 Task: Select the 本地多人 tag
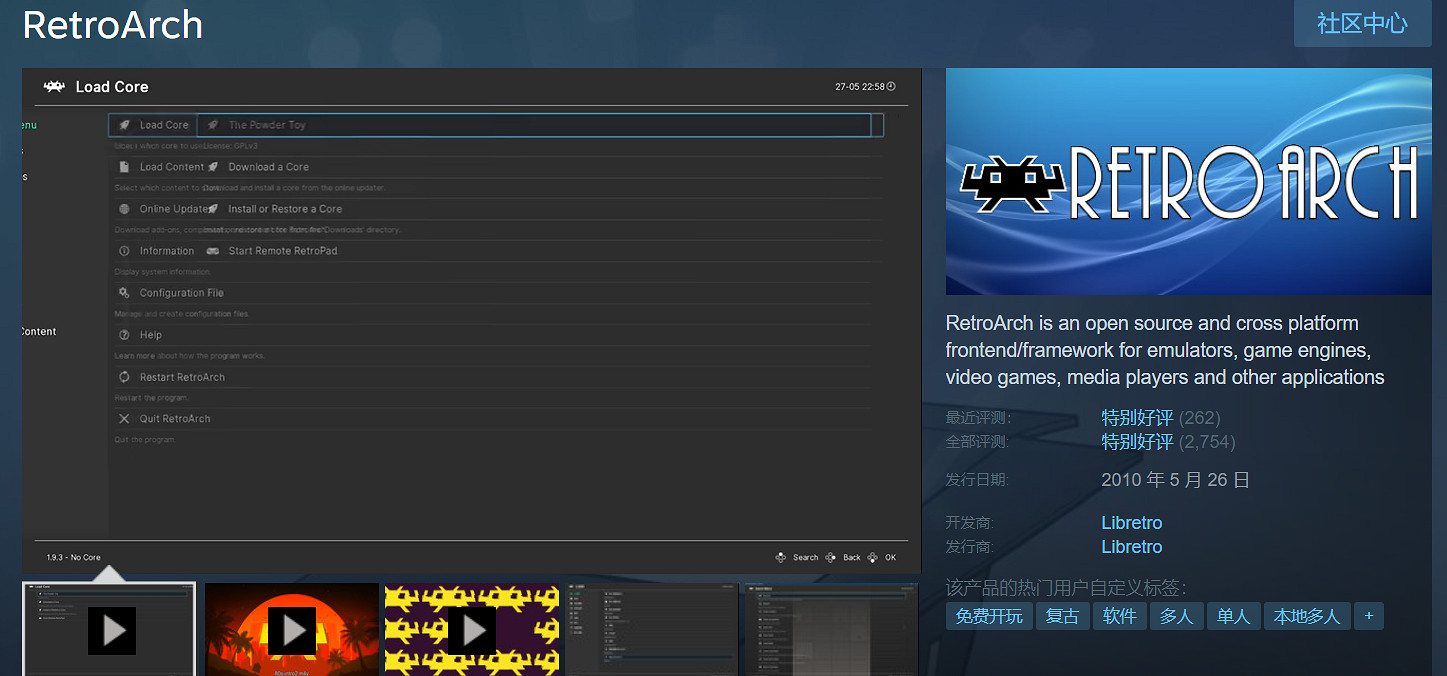click(1306, 616)
